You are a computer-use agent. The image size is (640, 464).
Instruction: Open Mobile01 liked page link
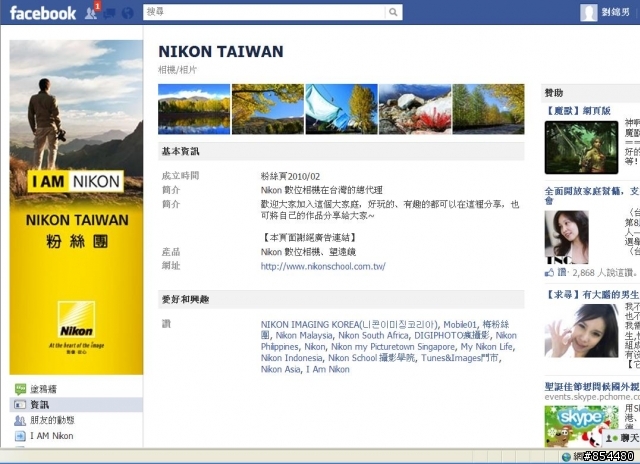pyautogui.click(x=460, y=324)
